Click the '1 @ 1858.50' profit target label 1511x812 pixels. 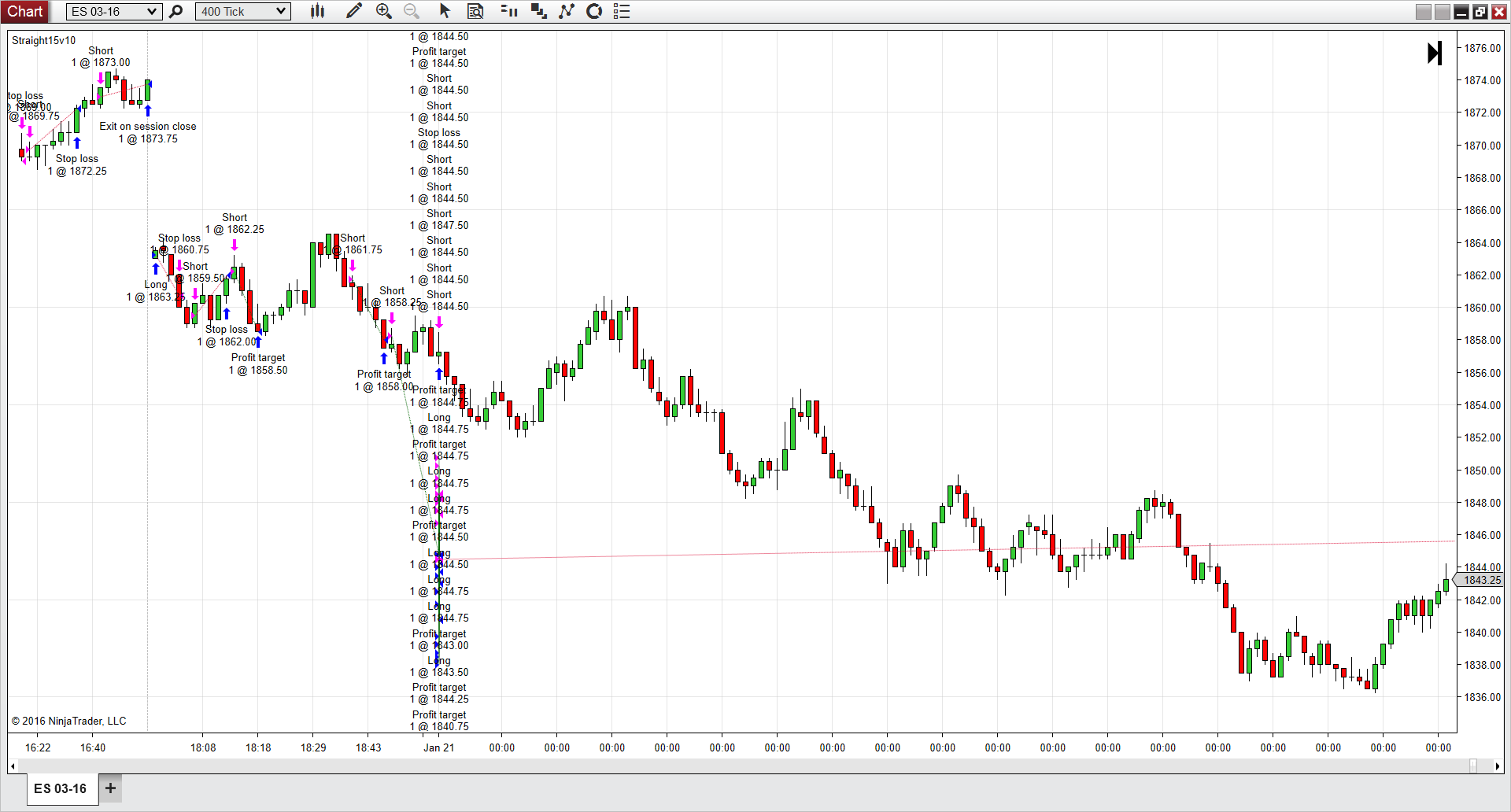point(258,370)
